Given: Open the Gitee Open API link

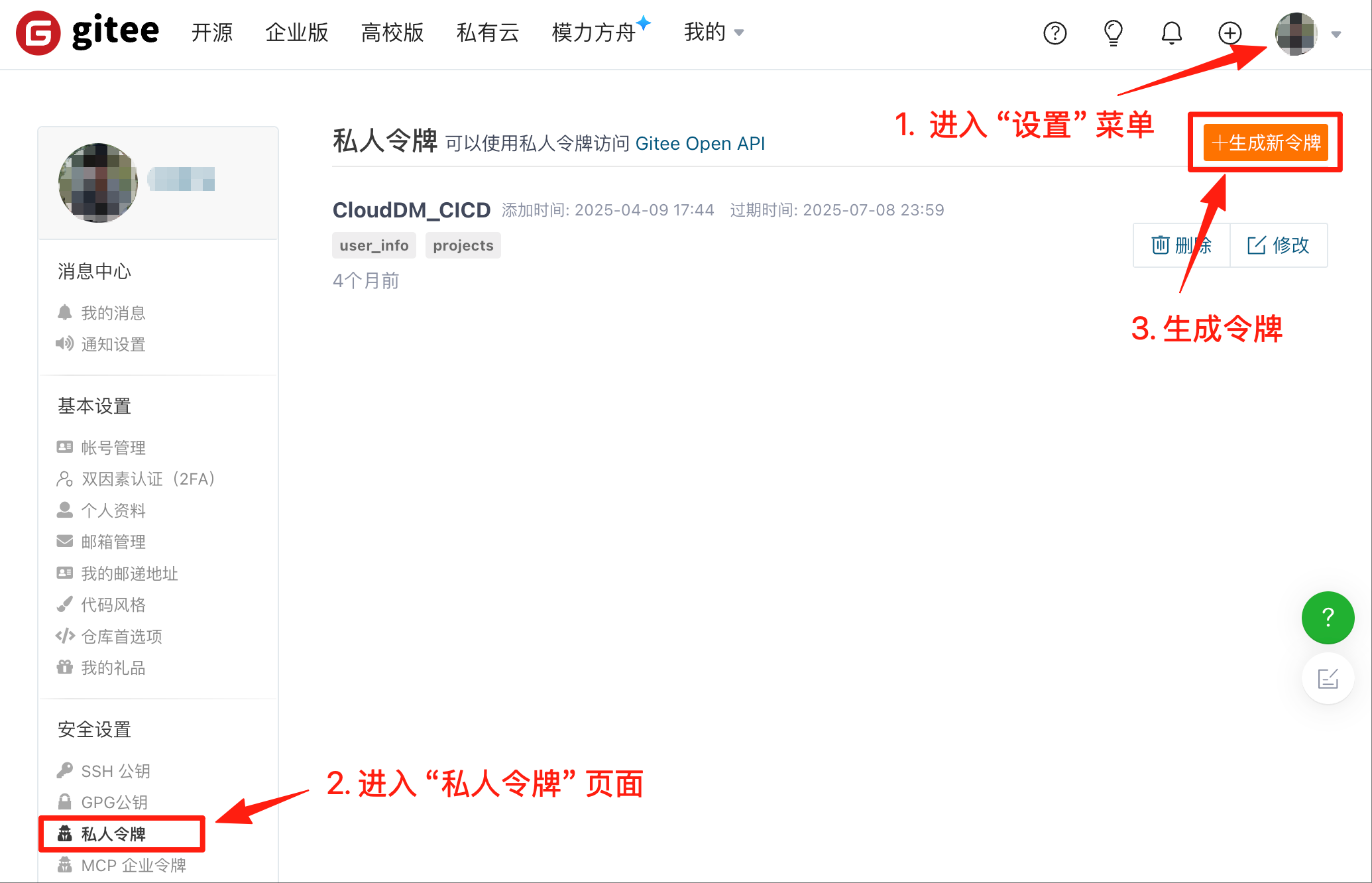Looking at the screenshot, I should [700, 143].
